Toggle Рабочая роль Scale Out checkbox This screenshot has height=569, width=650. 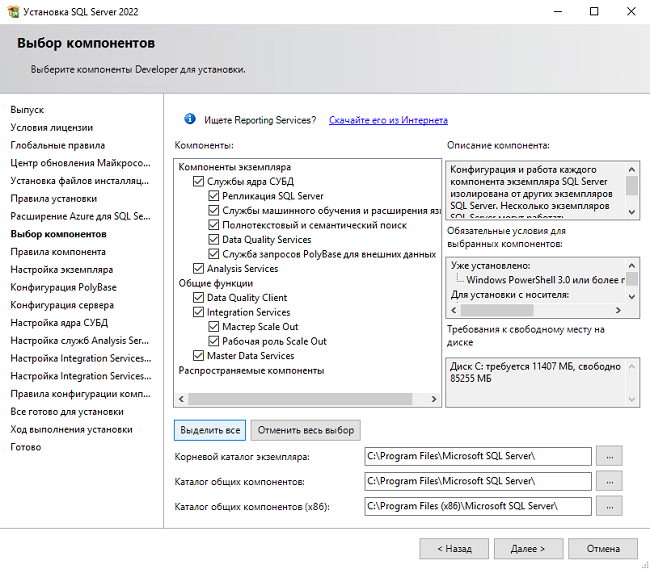213,341
